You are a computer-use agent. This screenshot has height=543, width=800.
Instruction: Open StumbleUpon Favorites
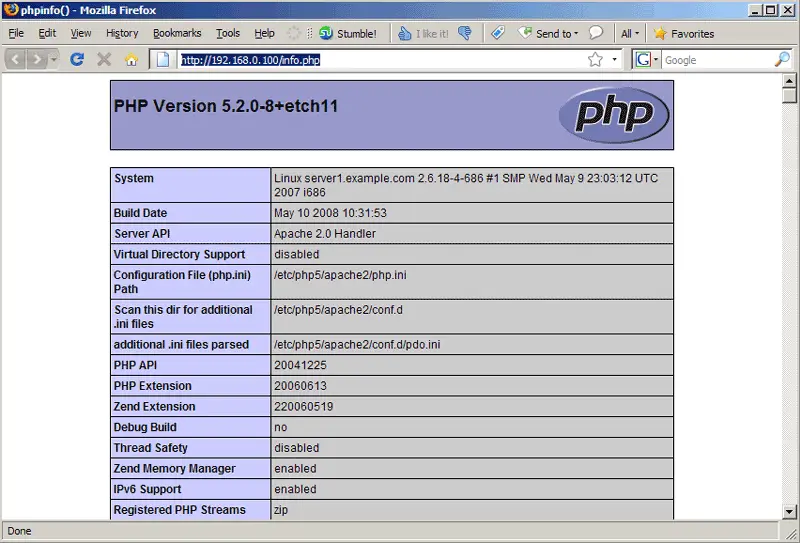[684, 34]
